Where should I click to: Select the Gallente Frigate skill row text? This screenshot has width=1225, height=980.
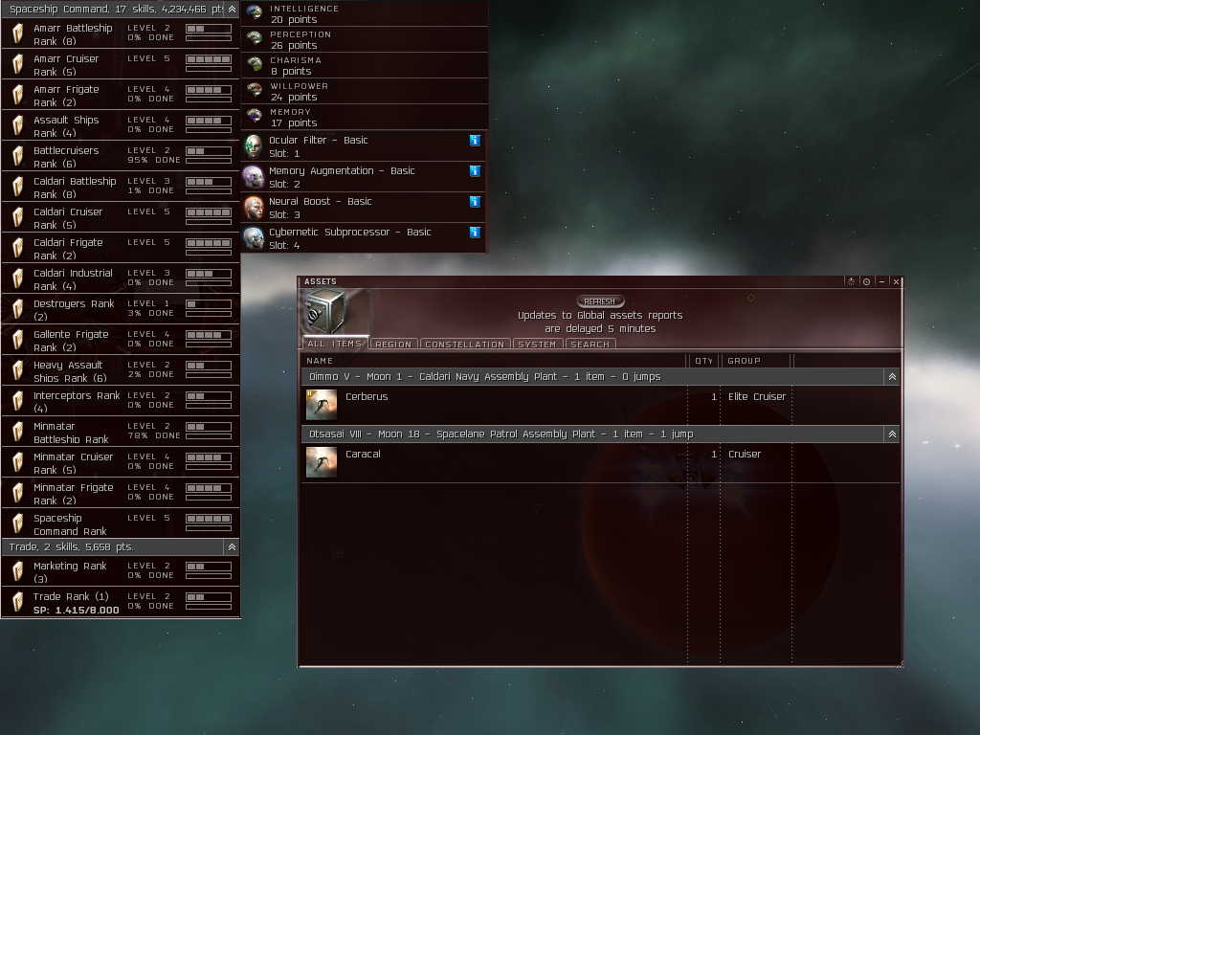pos(71,341)
